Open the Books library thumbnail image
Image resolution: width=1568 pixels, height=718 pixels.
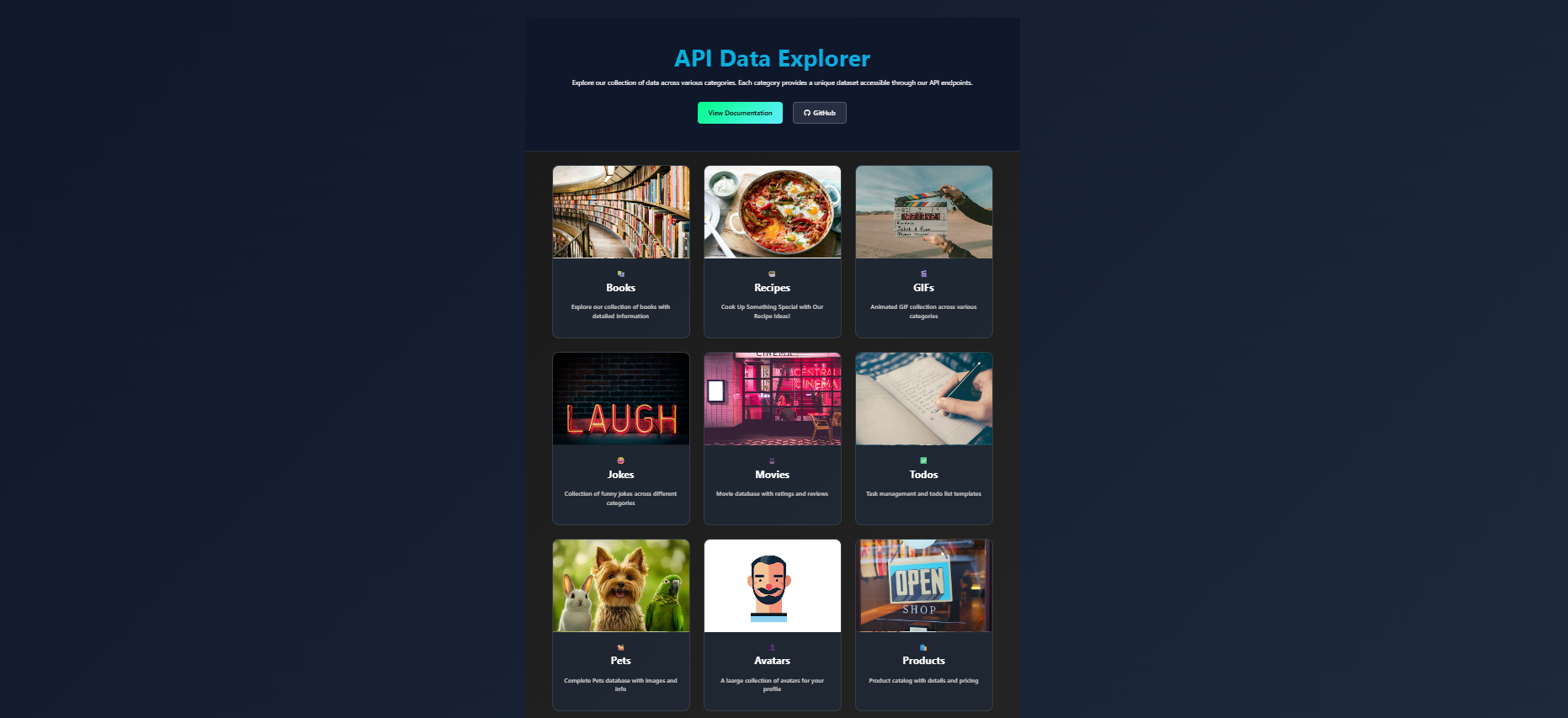point(621,212)
